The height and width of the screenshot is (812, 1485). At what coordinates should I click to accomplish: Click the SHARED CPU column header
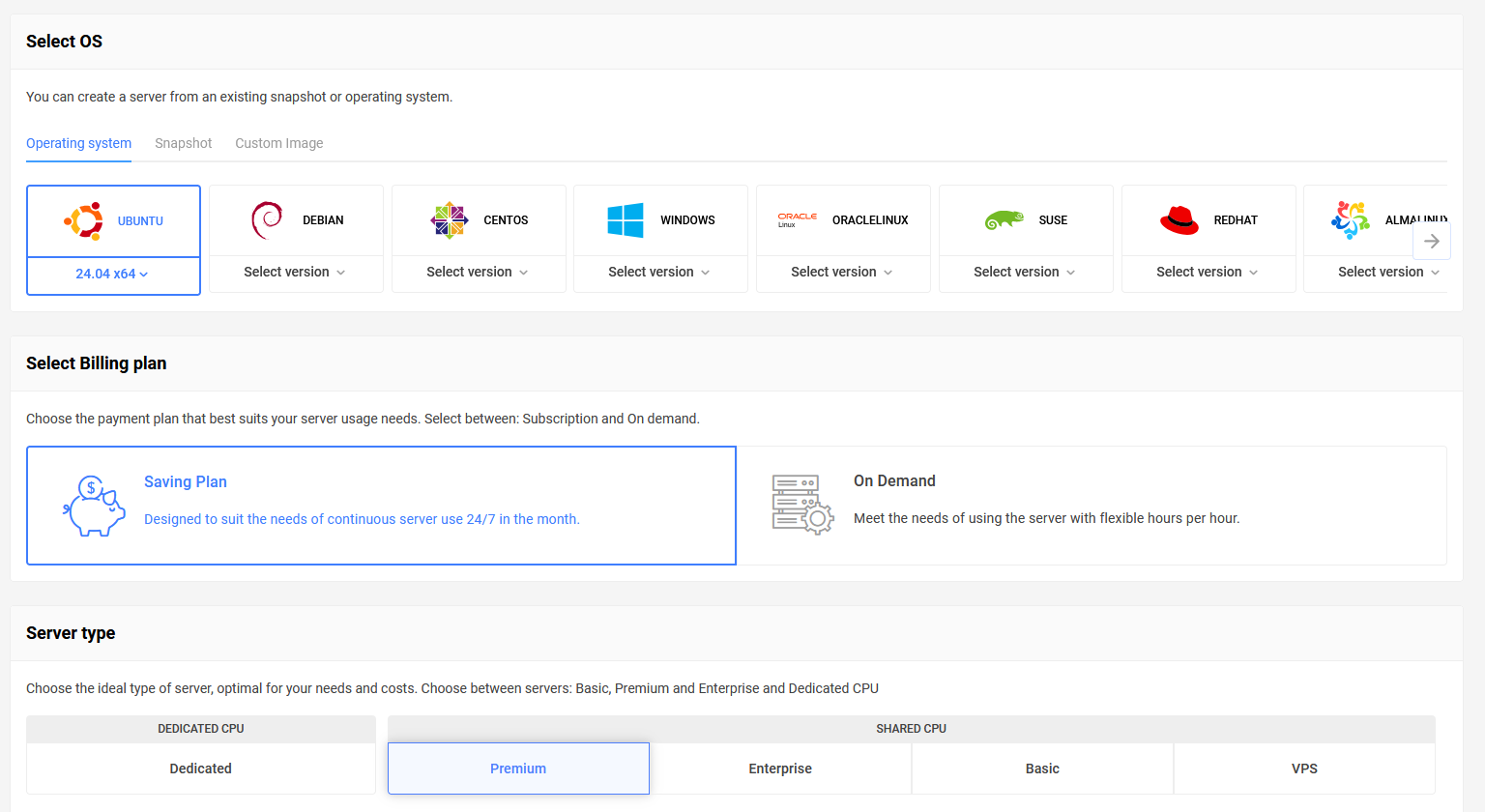click(912, 729)
